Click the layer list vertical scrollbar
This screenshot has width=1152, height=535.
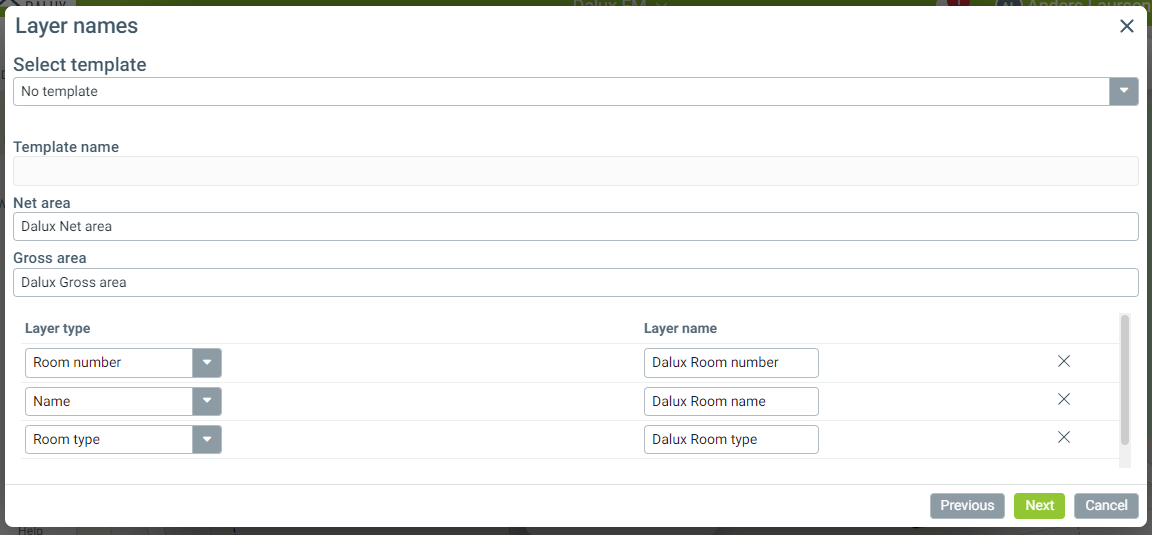point(1125,380)
